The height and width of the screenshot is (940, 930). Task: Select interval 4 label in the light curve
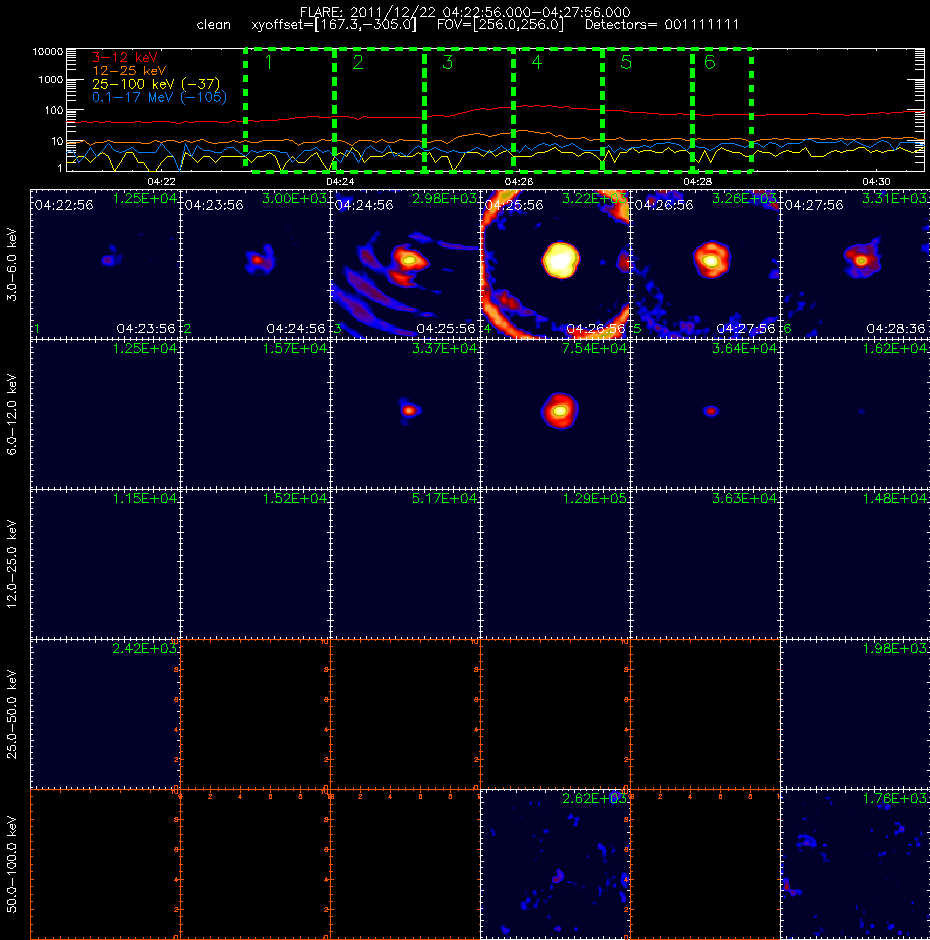(537, 62)
